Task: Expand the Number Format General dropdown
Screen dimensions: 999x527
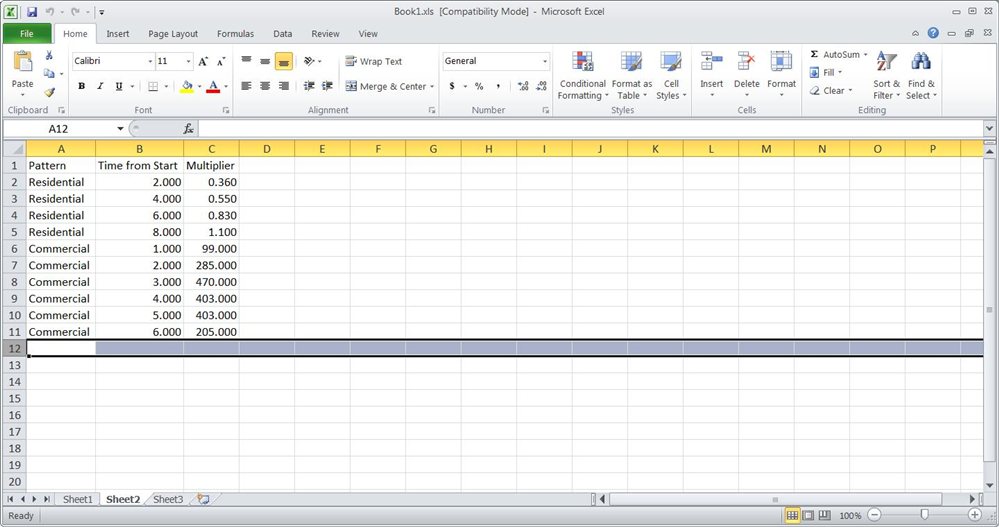Action: pos(545,61)
